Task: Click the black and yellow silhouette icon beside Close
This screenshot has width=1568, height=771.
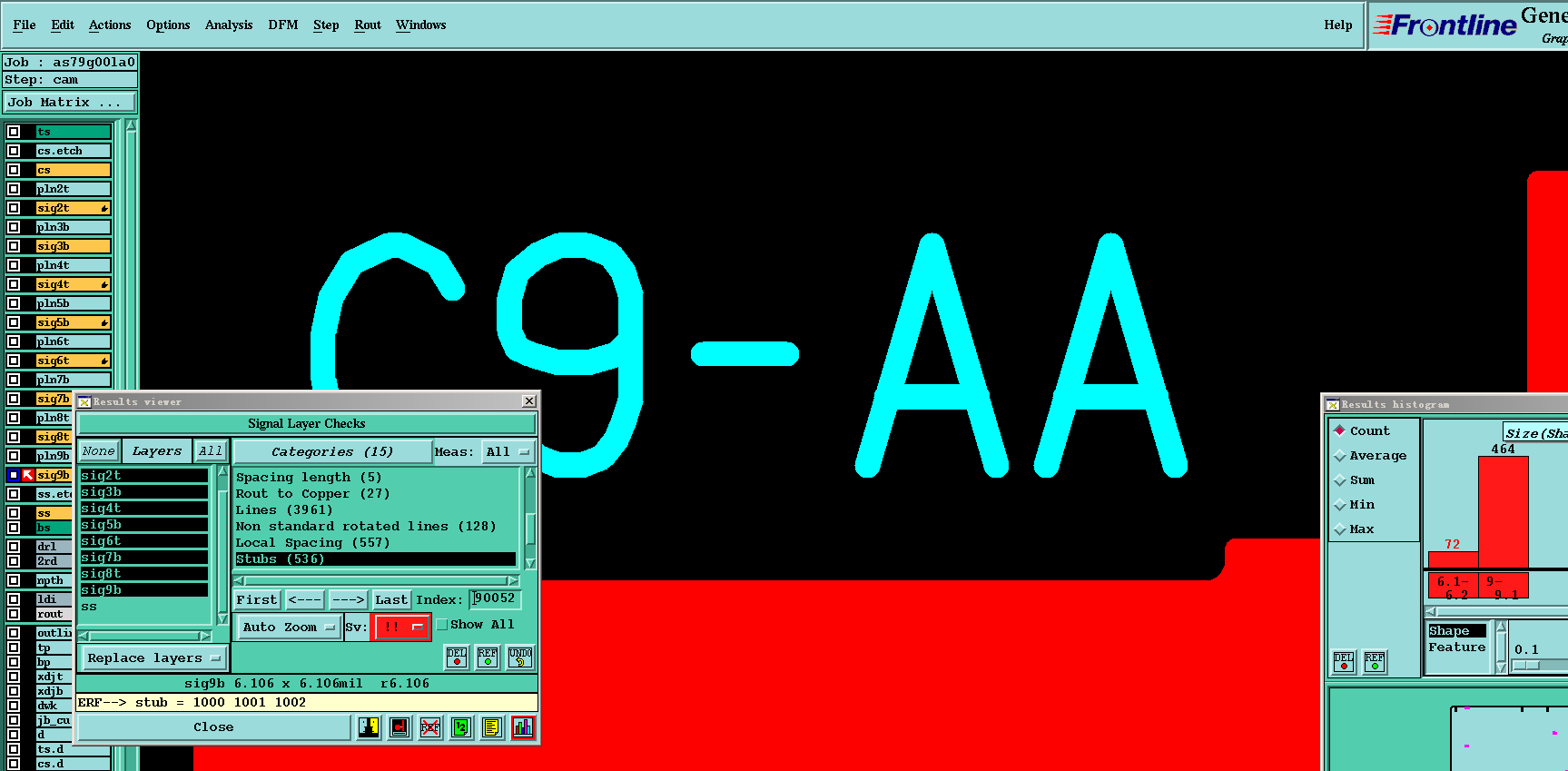Action: (x=369, y=727)
